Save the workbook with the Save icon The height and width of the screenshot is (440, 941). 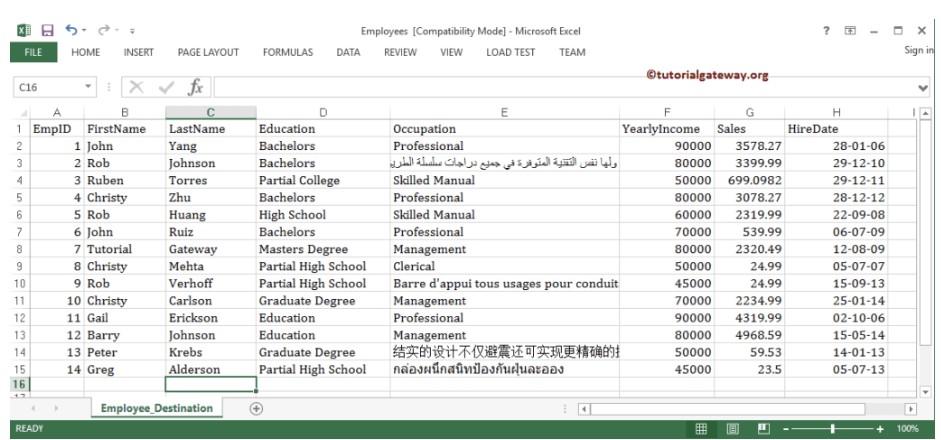[47, 30]
